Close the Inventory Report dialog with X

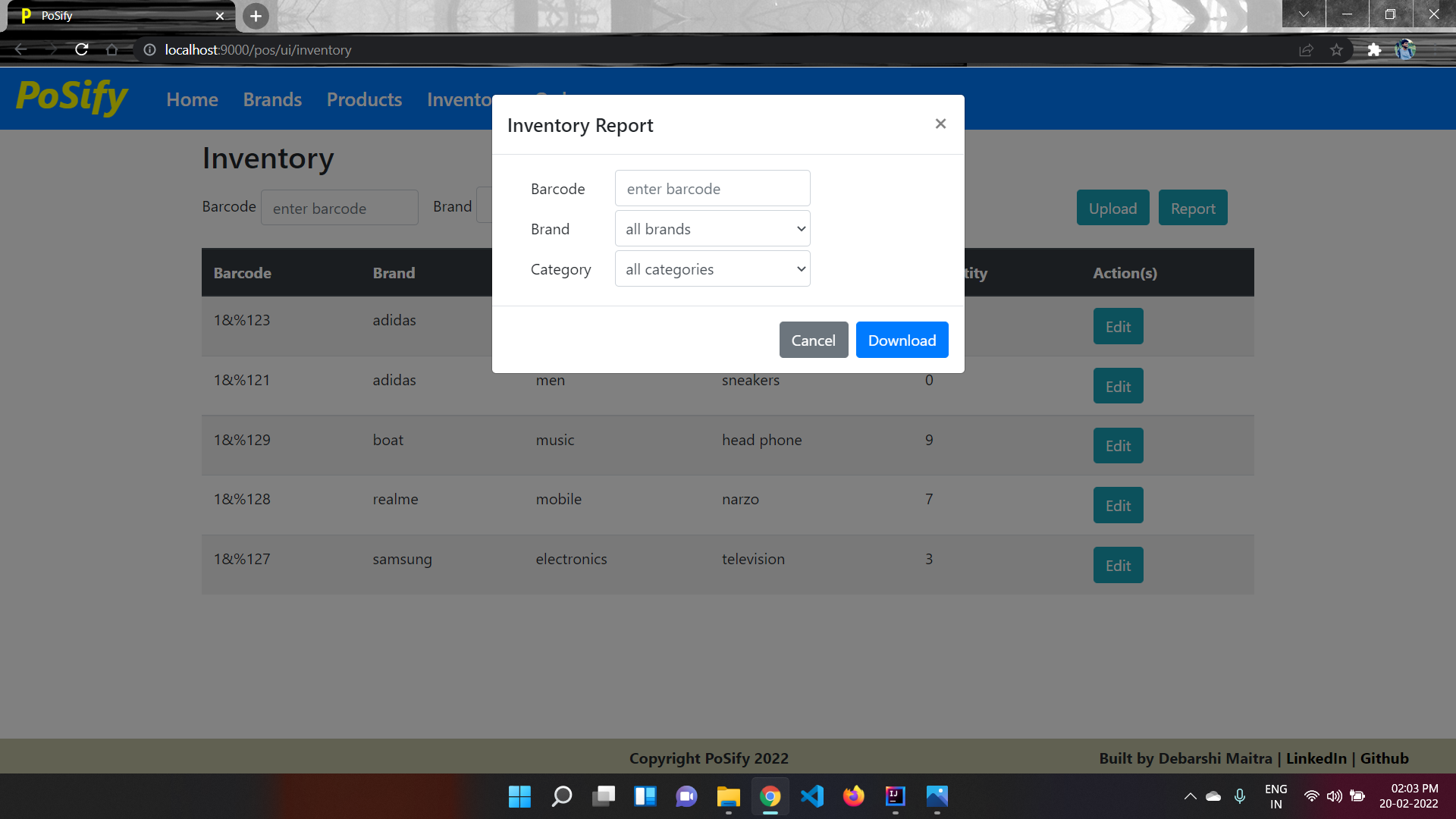tap(940, 124)
